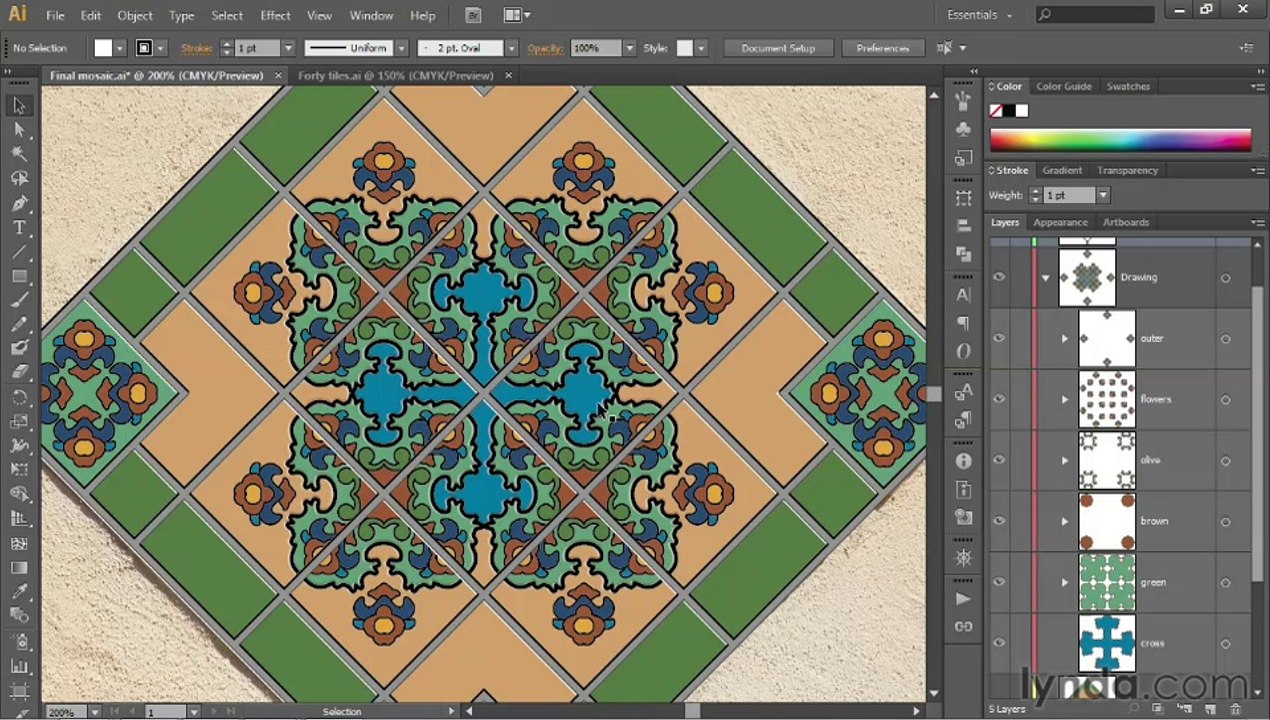1270x720 pixels.
Task: Open the Links panel (chain icon)
Action: tap(963, 627)
